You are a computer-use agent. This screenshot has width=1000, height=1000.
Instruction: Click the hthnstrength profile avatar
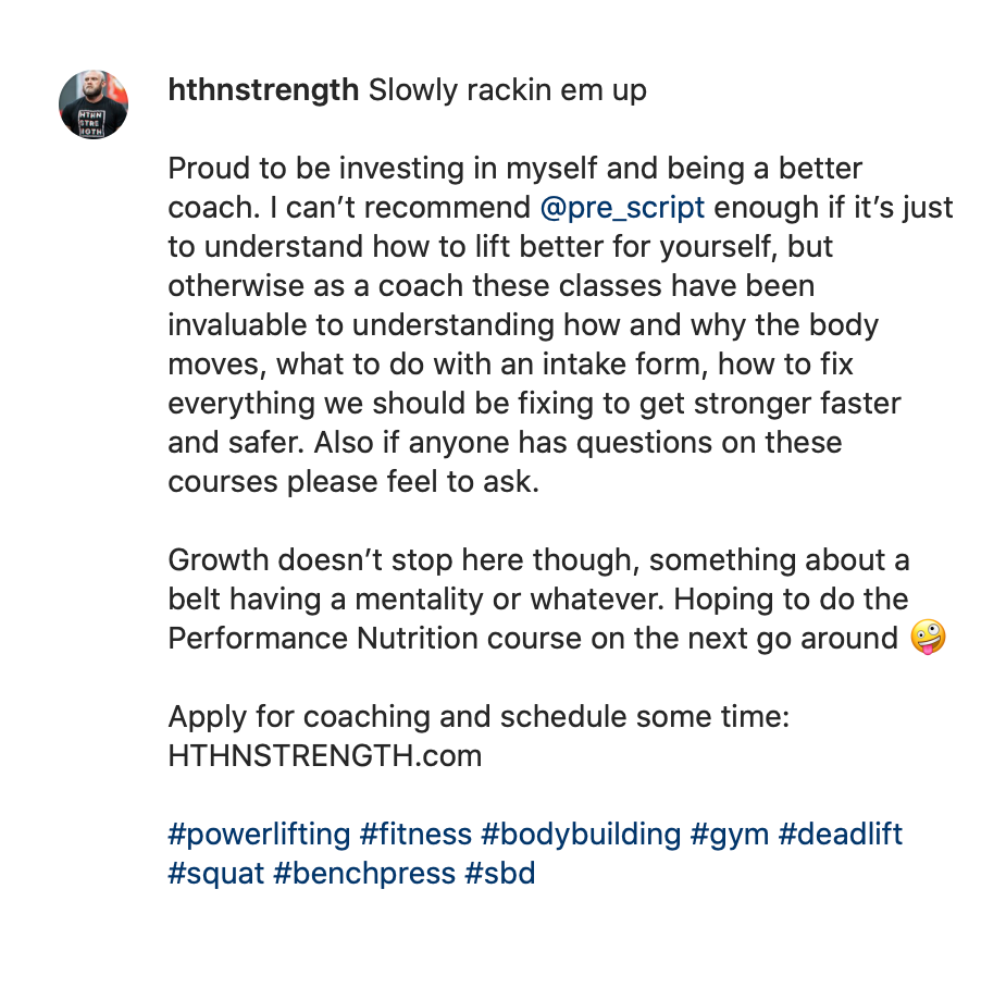[x=94, y=104]
